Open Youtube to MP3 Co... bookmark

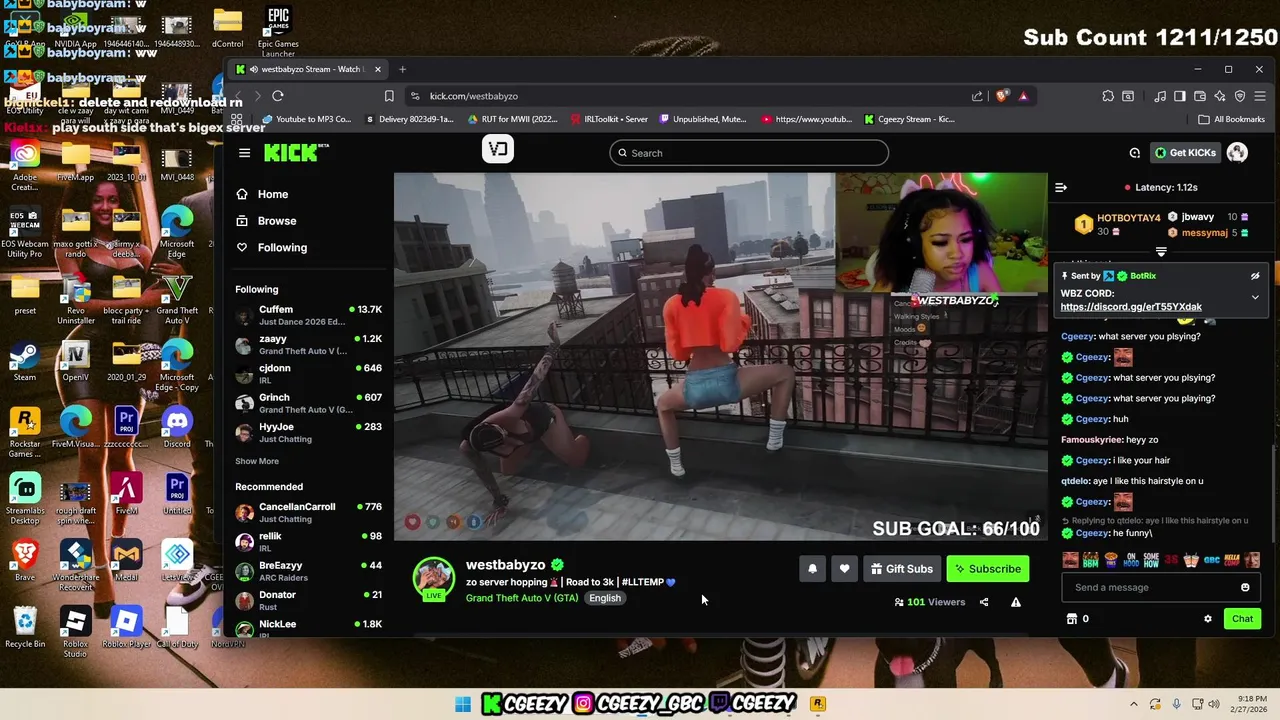(x=306, y=119)
